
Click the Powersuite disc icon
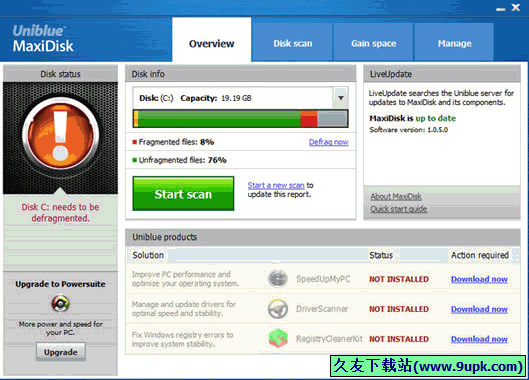coord(61,303)
